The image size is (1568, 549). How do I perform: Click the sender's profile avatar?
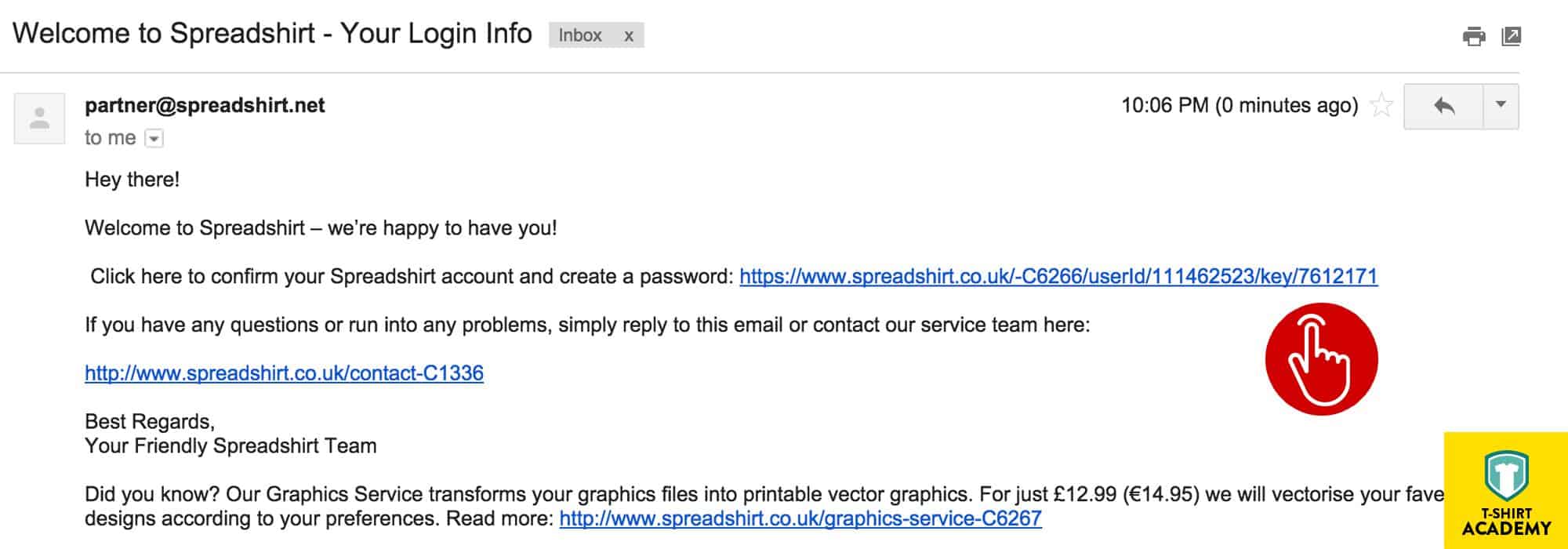pyautogui.click(x=39, y=118)
